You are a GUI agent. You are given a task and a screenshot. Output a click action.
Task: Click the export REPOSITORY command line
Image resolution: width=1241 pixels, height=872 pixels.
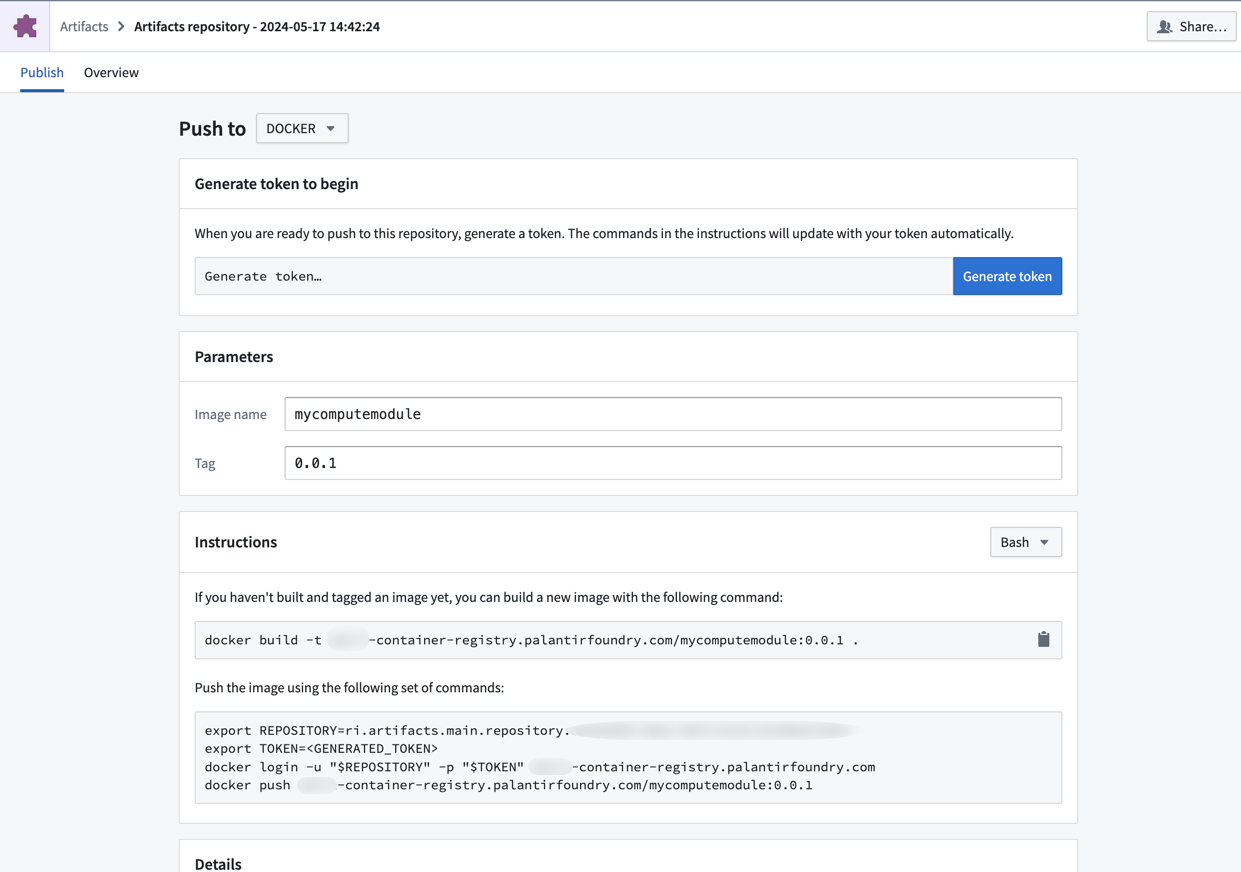click(530, 730)
